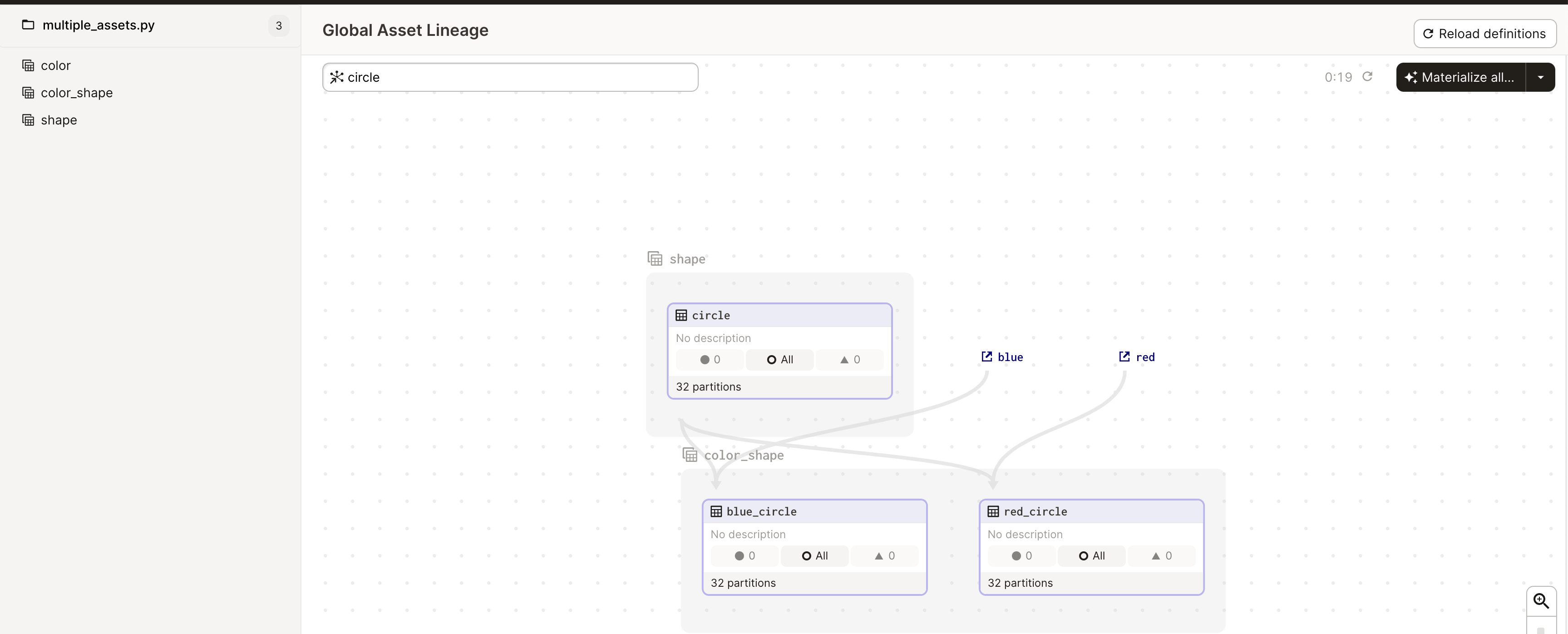Collapse the shape group in lineage graph
Image resolution: width=1568 pixels, height=634 pixels.
tap(687, 259)
